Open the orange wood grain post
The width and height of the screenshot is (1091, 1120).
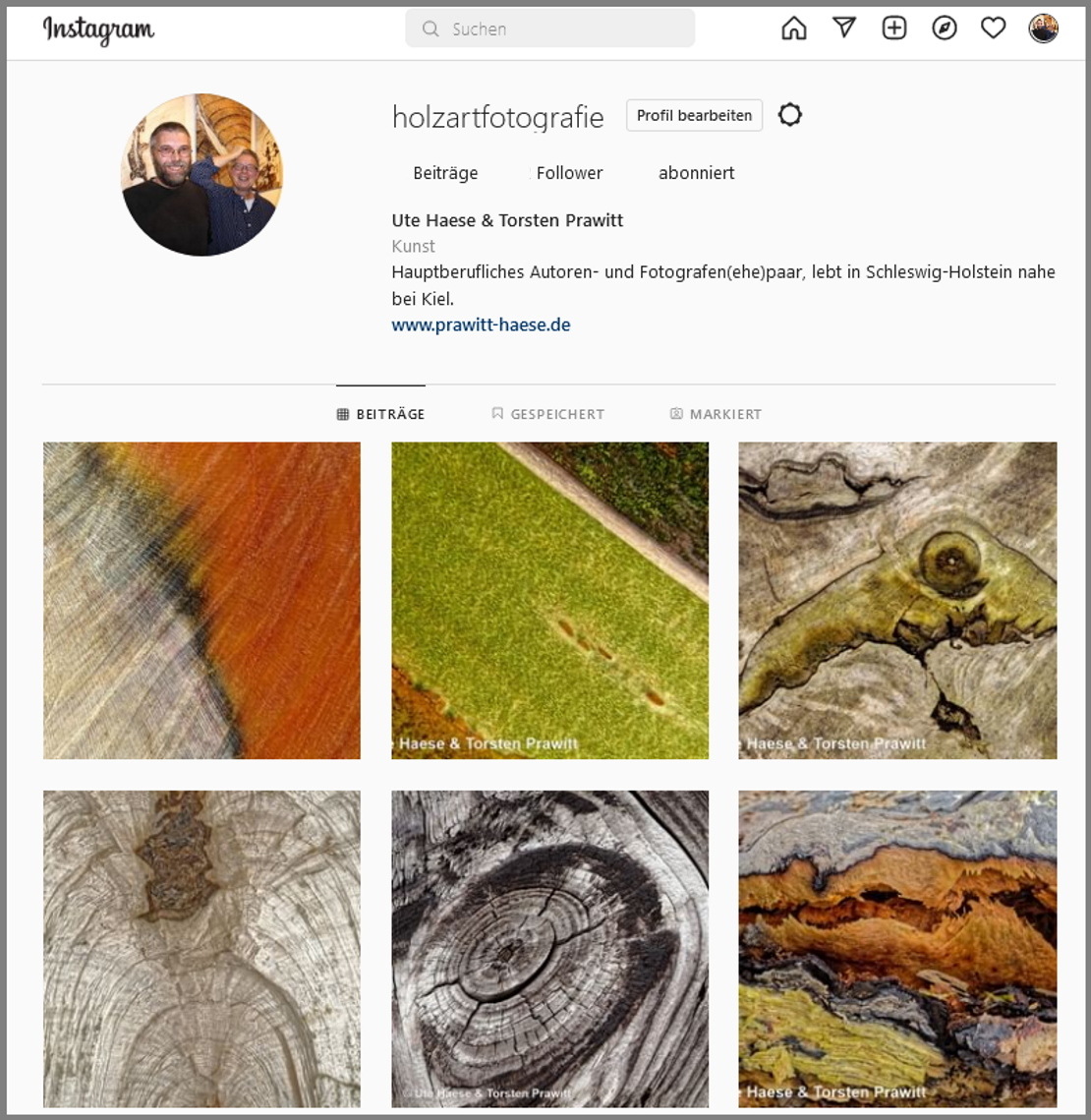pyautogui.click(x=202, y=601)
